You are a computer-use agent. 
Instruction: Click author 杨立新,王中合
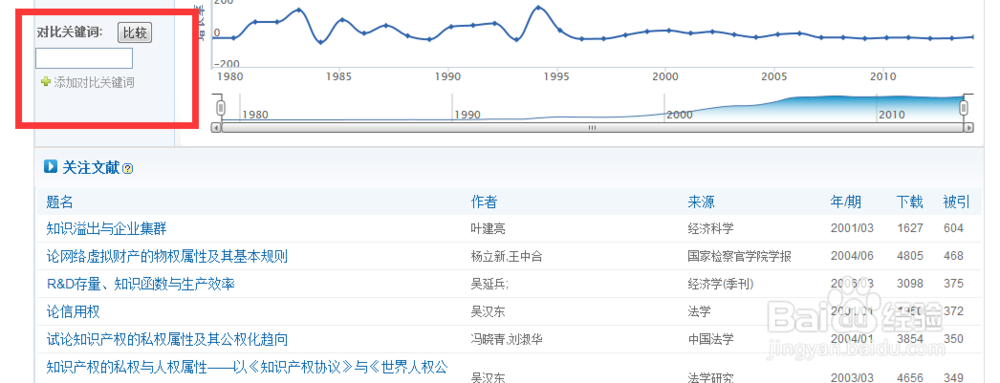point(506,256)
